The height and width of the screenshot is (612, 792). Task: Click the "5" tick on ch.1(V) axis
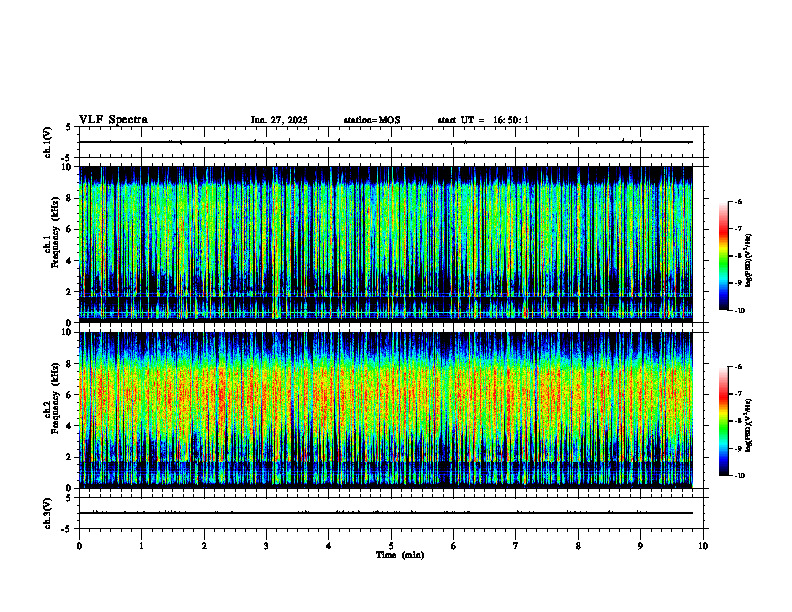click(x=68, y=127)
